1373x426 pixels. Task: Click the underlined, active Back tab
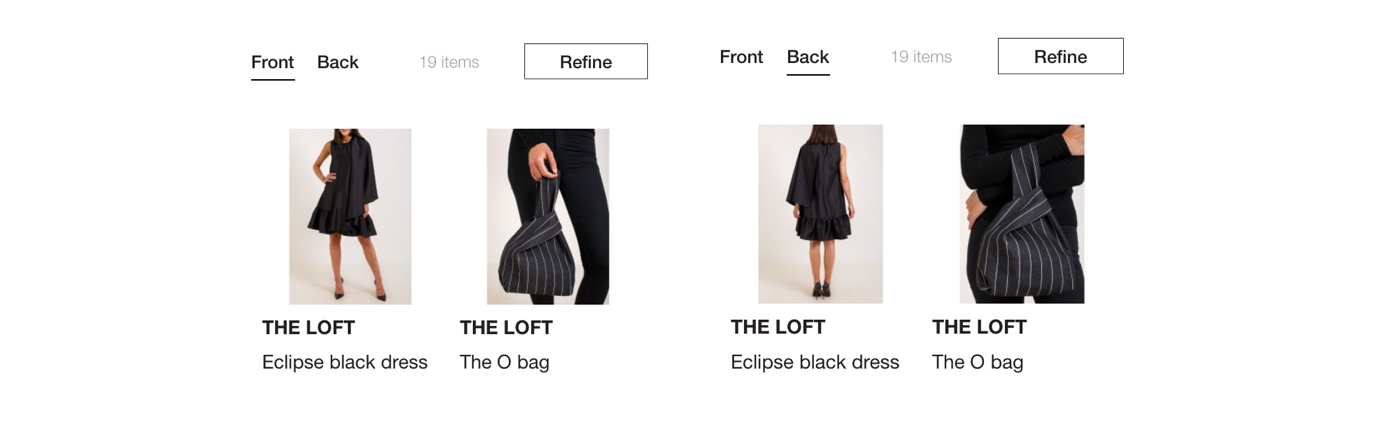[x=808, y=57]
